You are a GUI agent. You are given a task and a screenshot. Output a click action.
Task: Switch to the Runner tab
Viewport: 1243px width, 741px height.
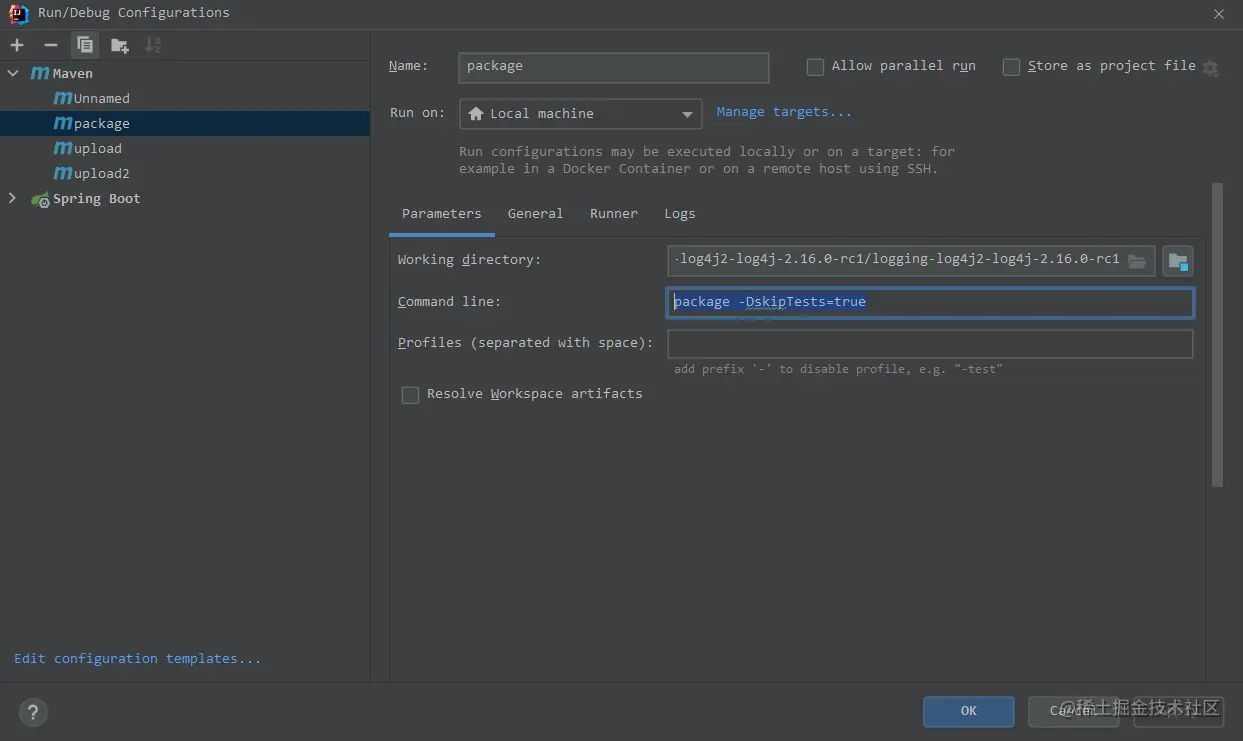614,213
